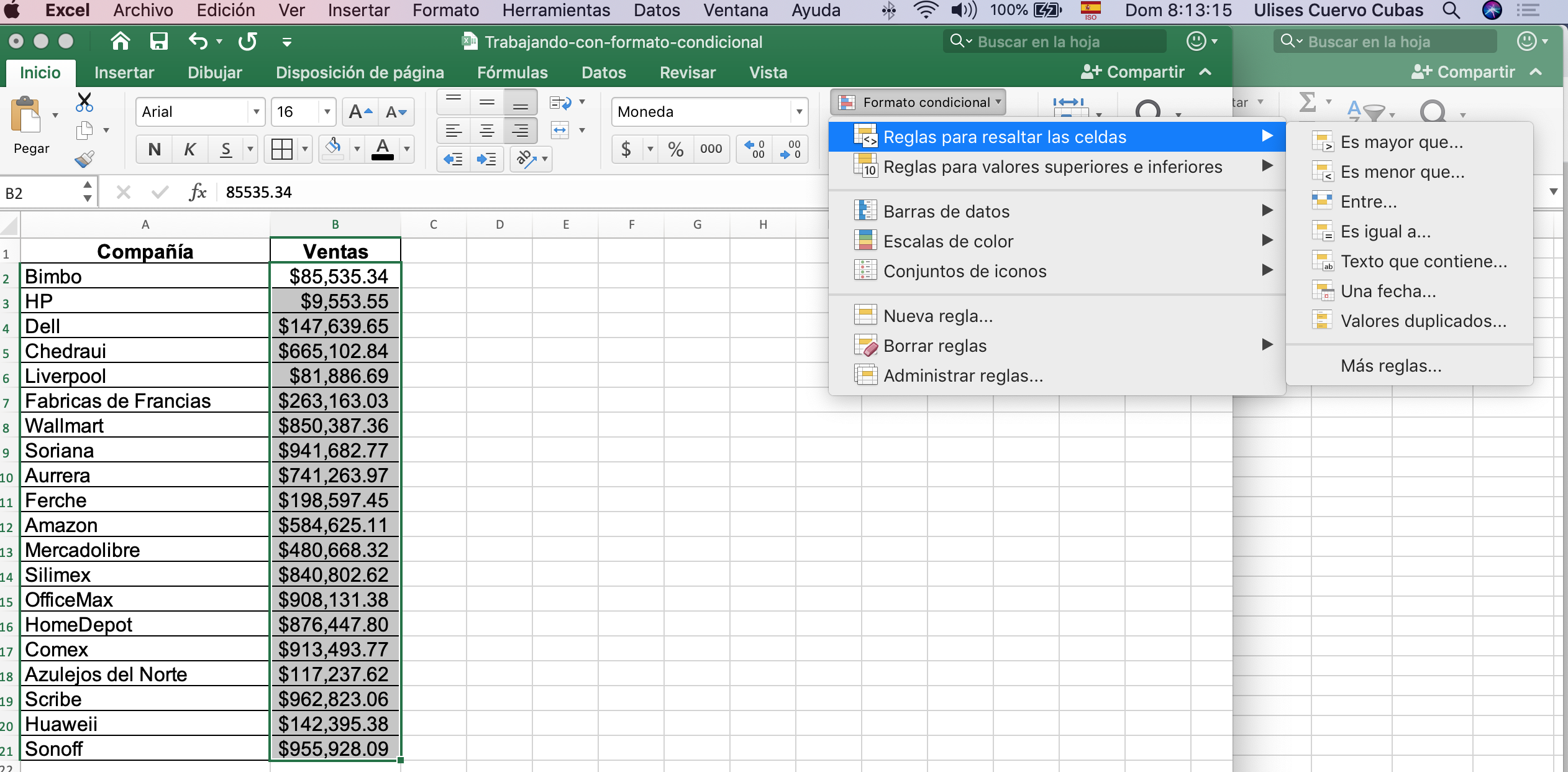This screenshot has width=1568, height=772.
Task: Increase indent of cell content
Action: click(x=486, y=159)
